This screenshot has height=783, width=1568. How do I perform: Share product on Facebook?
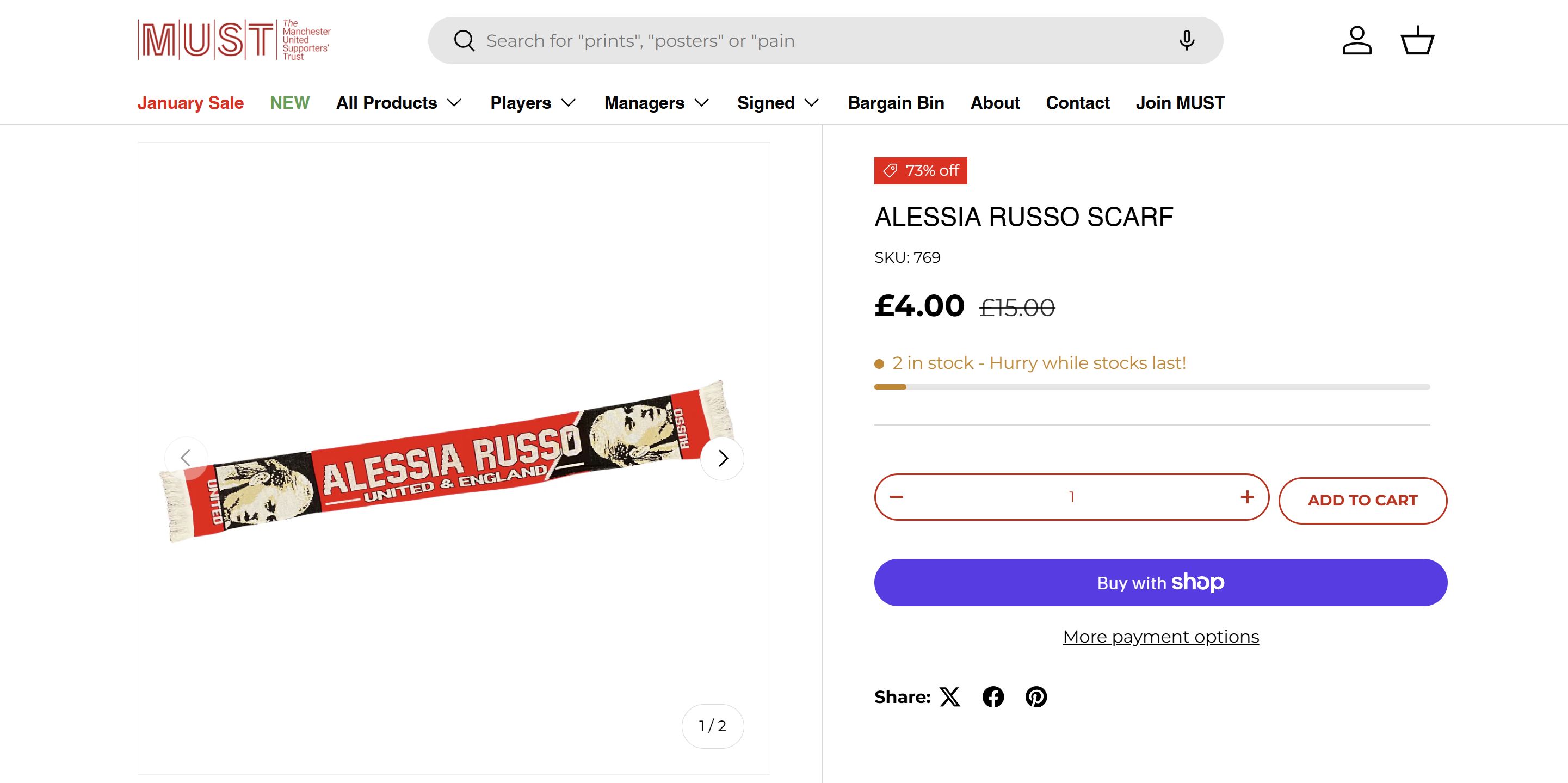[993, 696]
